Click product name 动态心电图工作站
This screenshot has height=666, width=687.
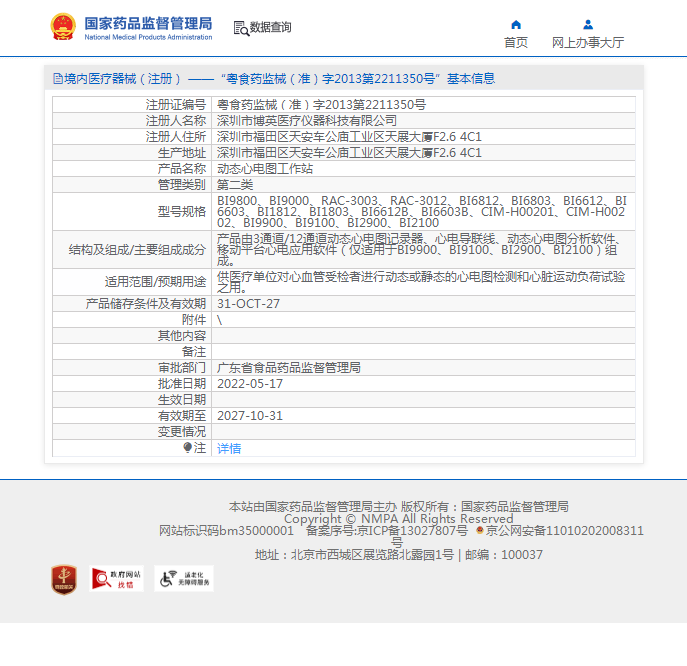point(265,169)
